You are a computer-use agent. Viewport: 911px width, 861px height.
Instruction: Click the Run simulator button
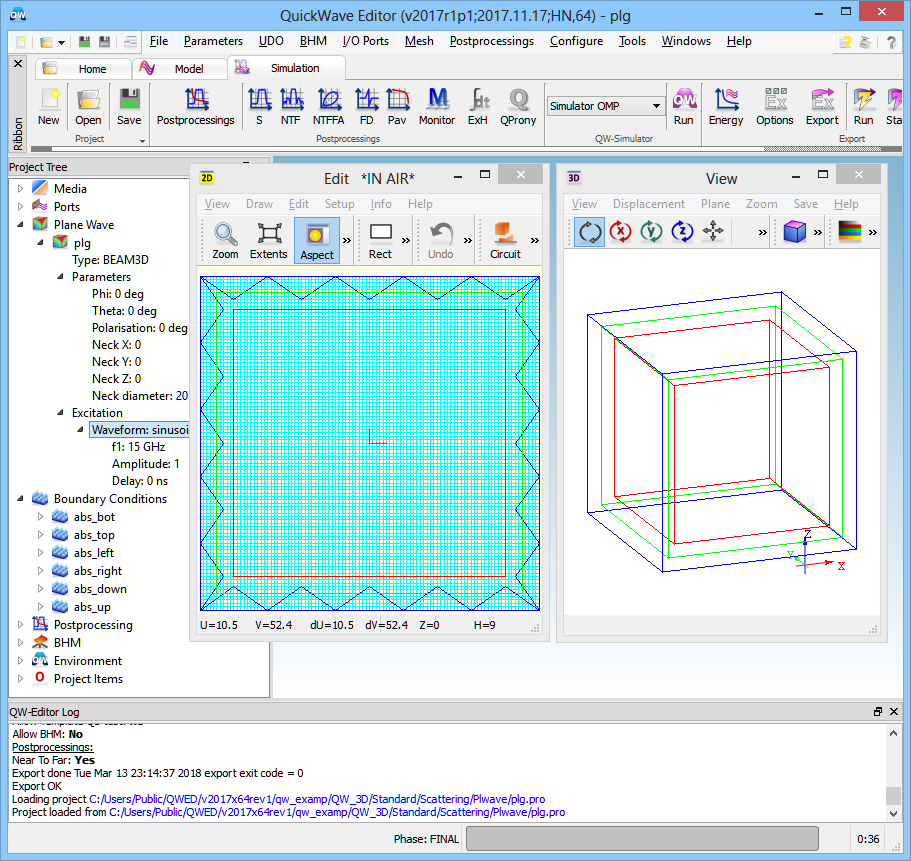coord(683,106)
